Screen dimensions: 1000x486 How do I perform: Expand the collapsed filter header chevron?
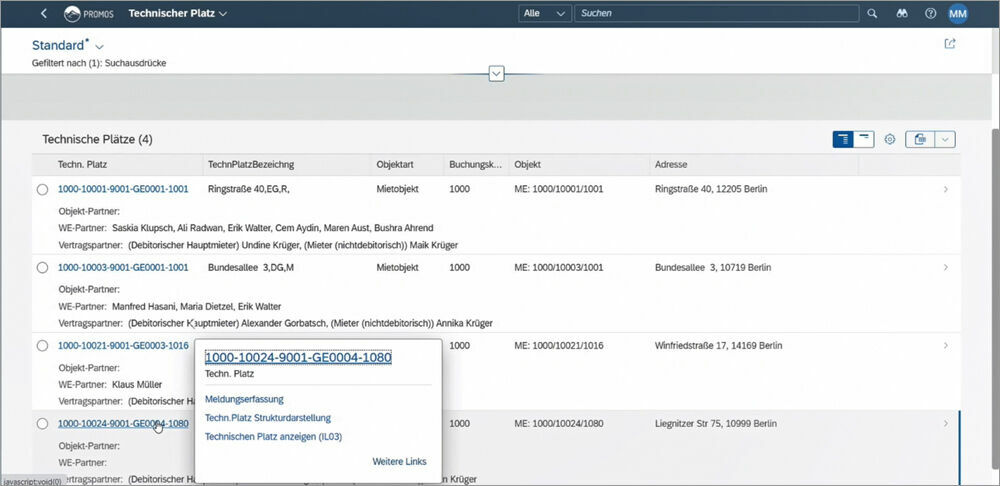(496, 74)
